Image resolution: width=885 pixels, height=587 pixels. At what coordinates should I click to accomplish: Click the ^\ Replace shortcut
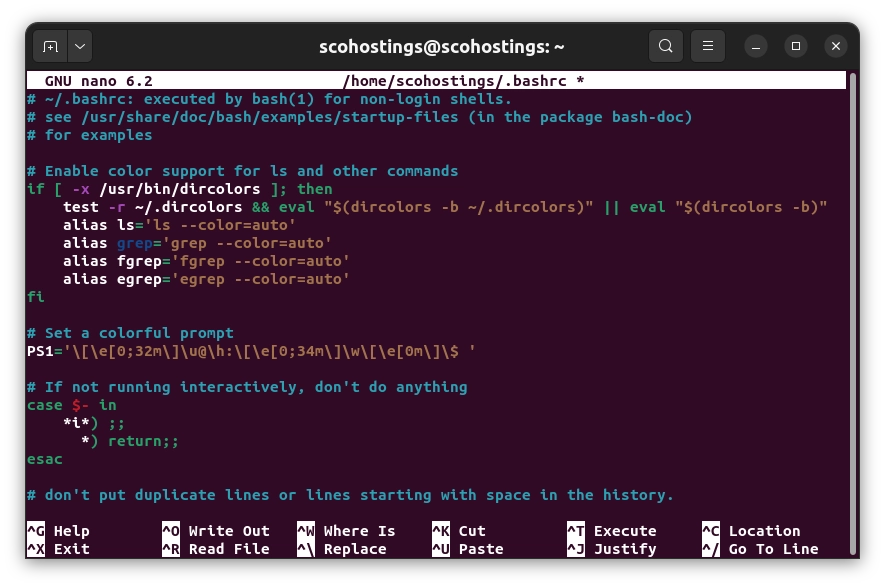pos(342,549)
